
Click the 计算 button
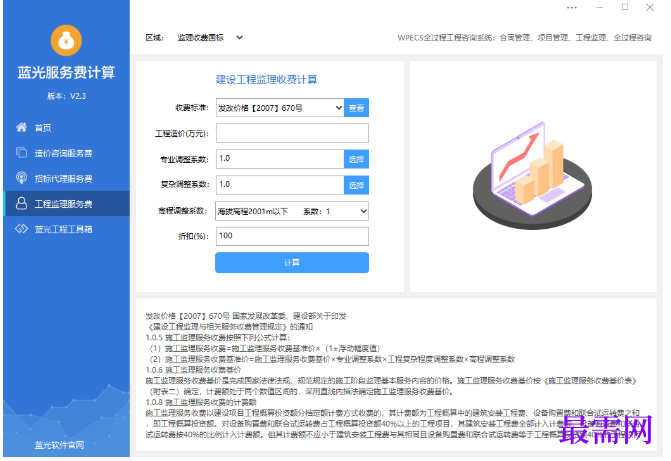point(292,262)
